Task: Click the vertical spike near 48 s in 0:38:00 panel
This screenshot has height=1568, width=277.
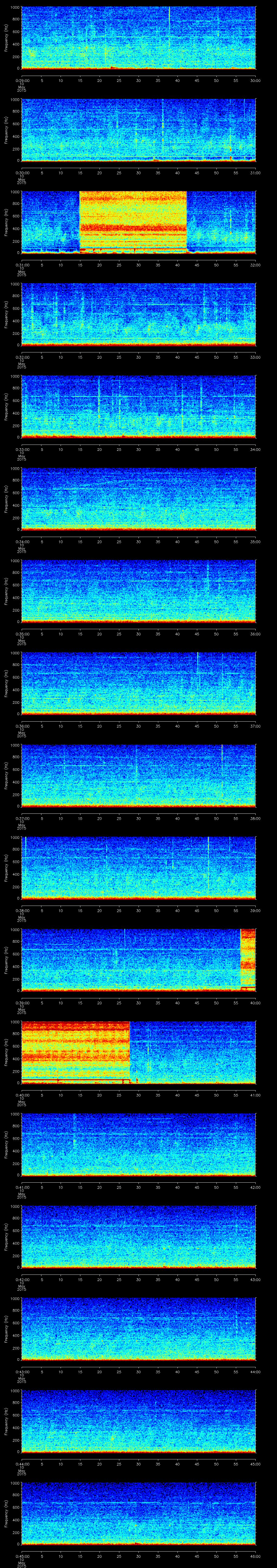Action: [x=208, y=864]
